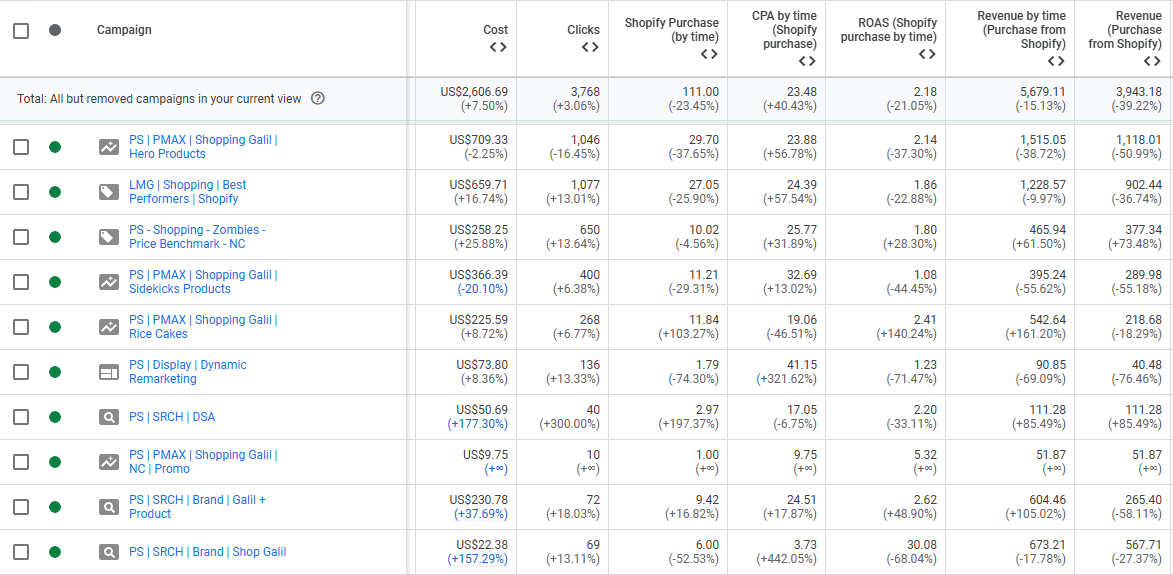Expand the ROAS (Shopify purchase by time) arrows

927,54
